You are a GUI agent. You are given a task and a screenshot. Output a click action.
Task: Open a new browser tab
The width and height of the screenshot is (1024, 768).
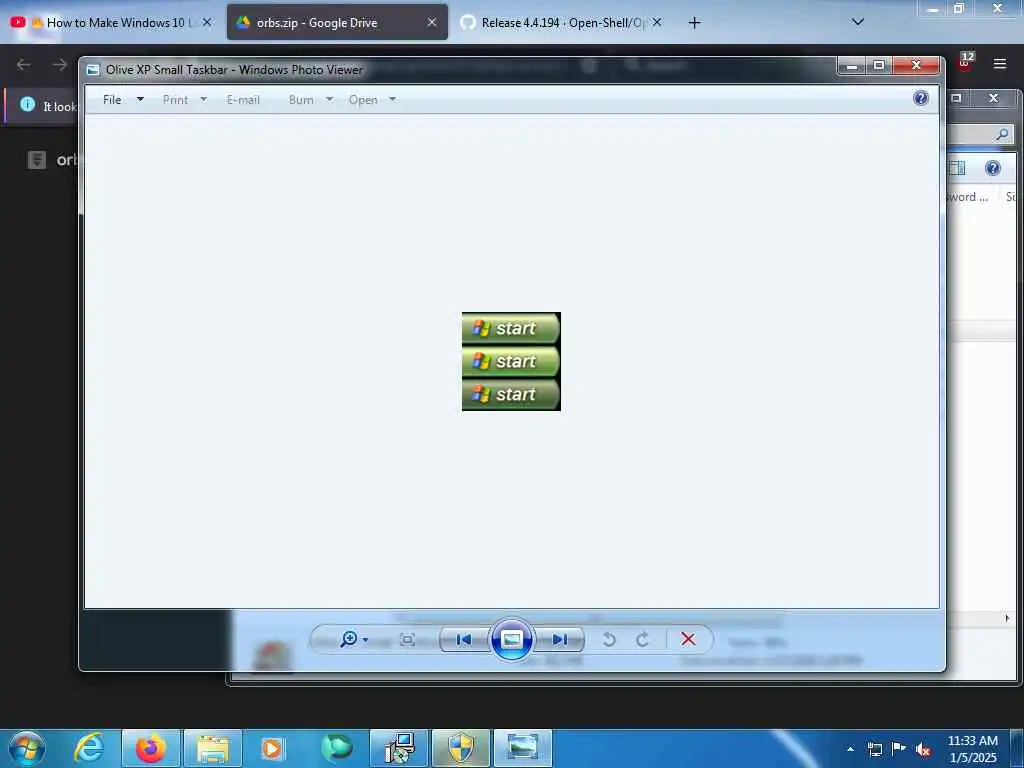click(694, 23)
